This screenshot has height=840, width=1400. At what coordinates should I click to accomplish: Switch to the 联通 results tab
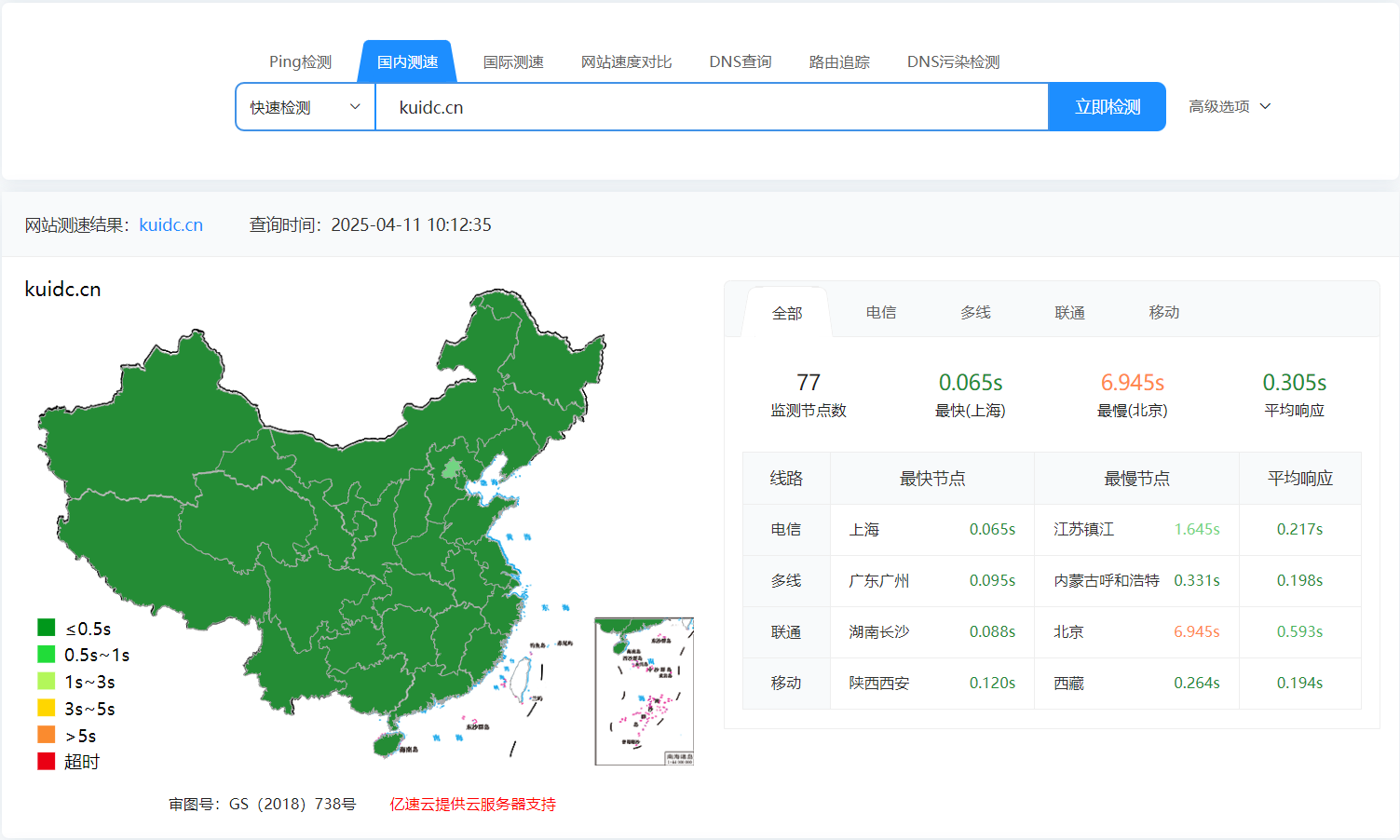click(x=1069, y=312)
